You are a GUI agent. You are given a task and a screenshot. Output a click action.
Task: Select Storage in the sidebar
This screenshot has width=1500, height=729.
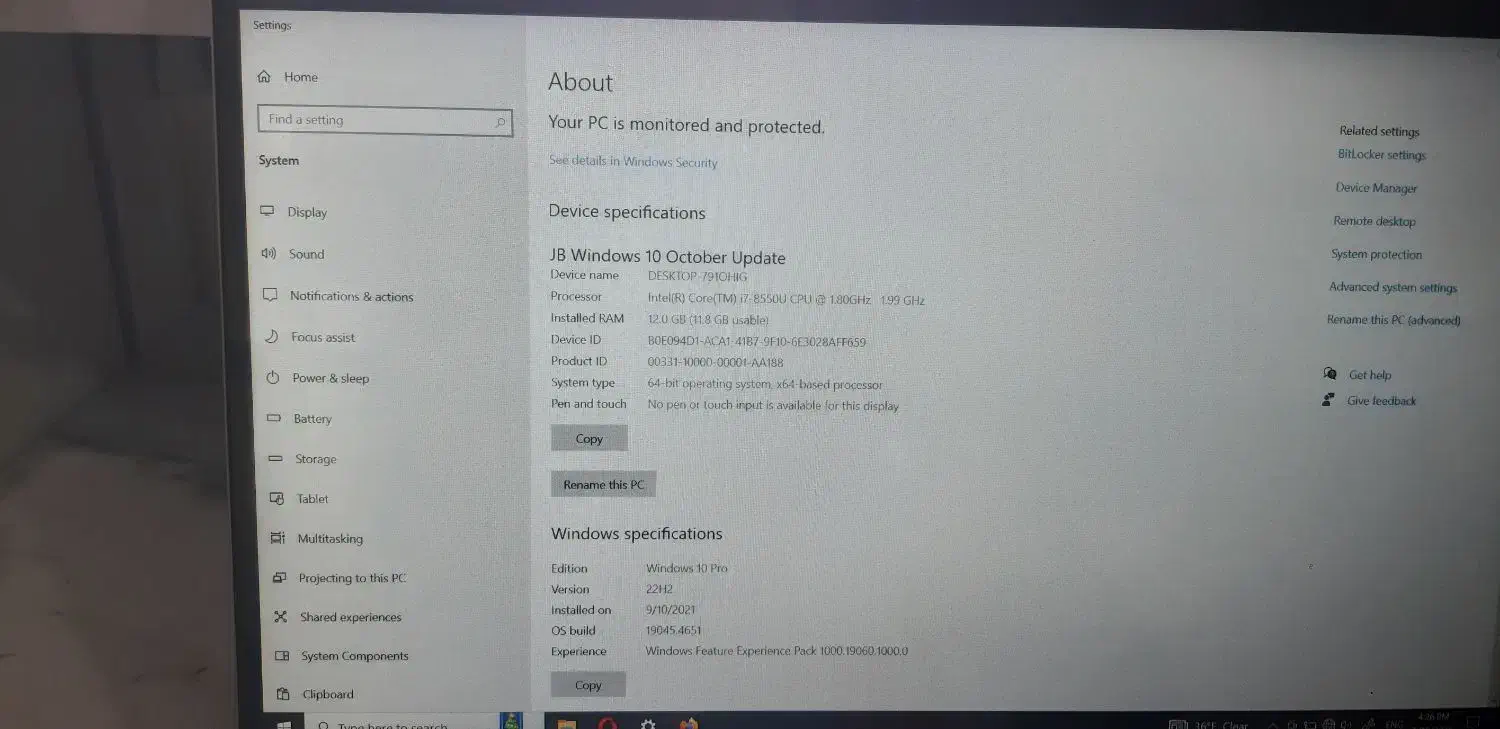(303, 459)
